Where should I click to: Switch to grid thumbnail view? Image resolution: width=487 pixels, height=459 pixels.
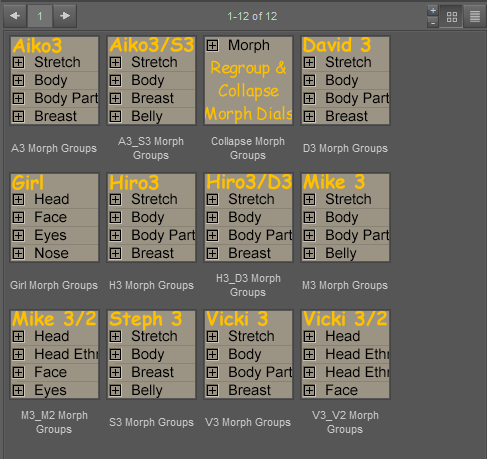pos(452,17)
